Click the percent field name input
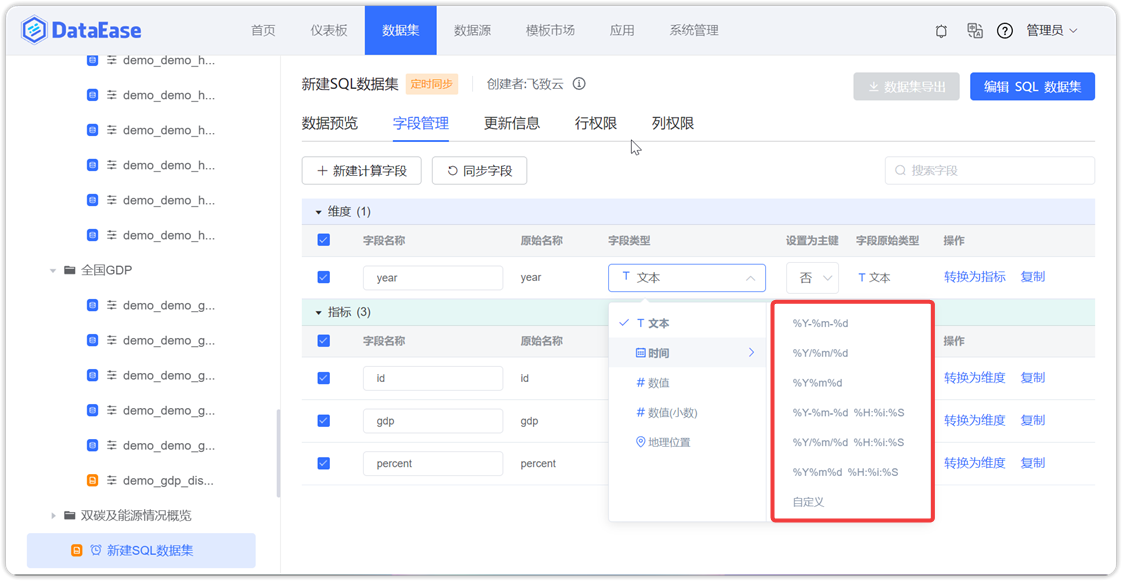 tap(433, 464)
